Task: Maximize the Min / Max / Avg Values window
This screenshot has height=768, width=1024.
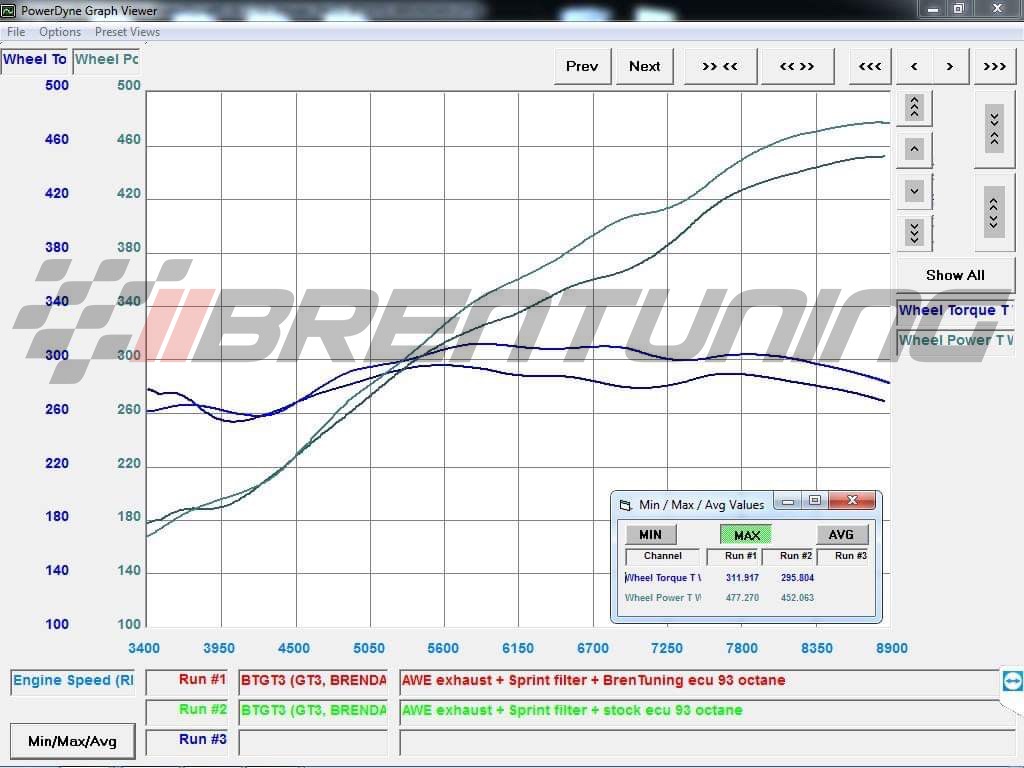Action: pos(815,501)
